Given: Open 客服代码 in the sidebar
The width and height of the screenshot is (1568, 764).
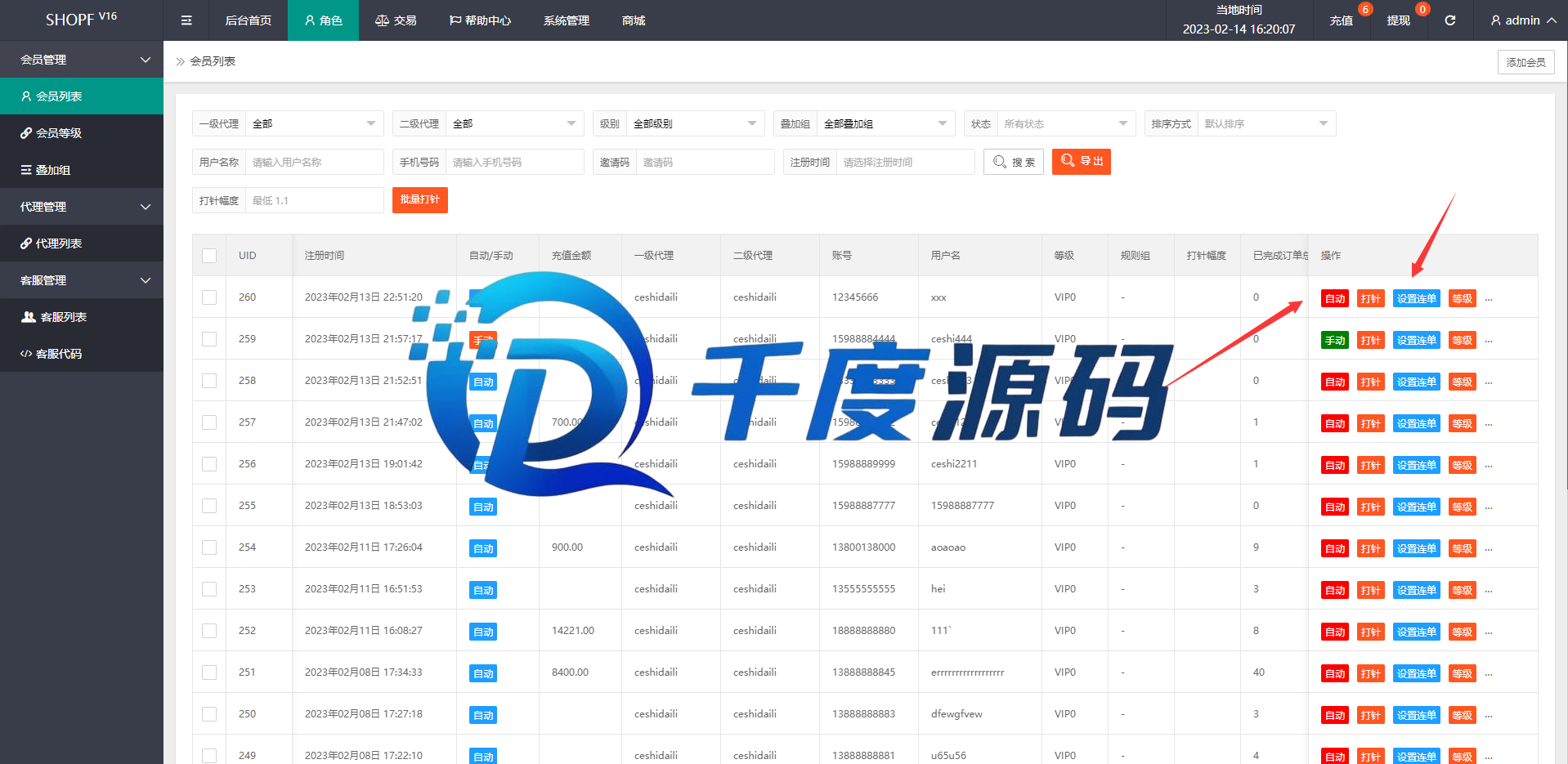Looking at the screenshot, I should pos(82,354).
